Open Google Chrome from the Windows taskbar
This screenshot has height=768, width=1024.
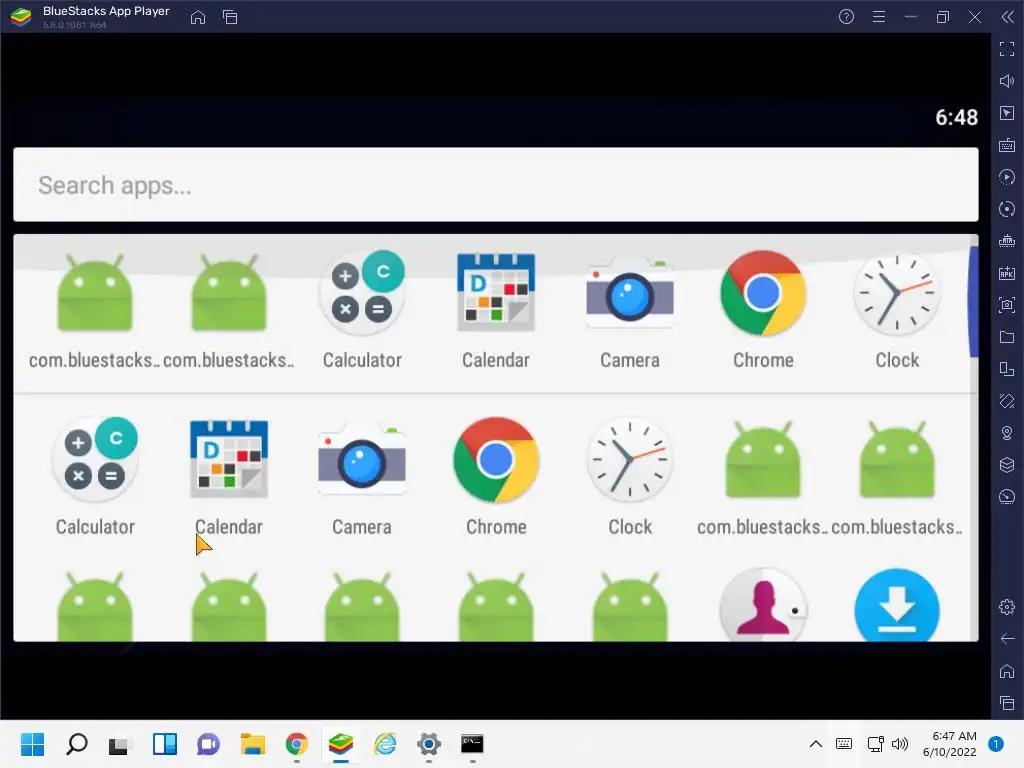pos(296,744)
